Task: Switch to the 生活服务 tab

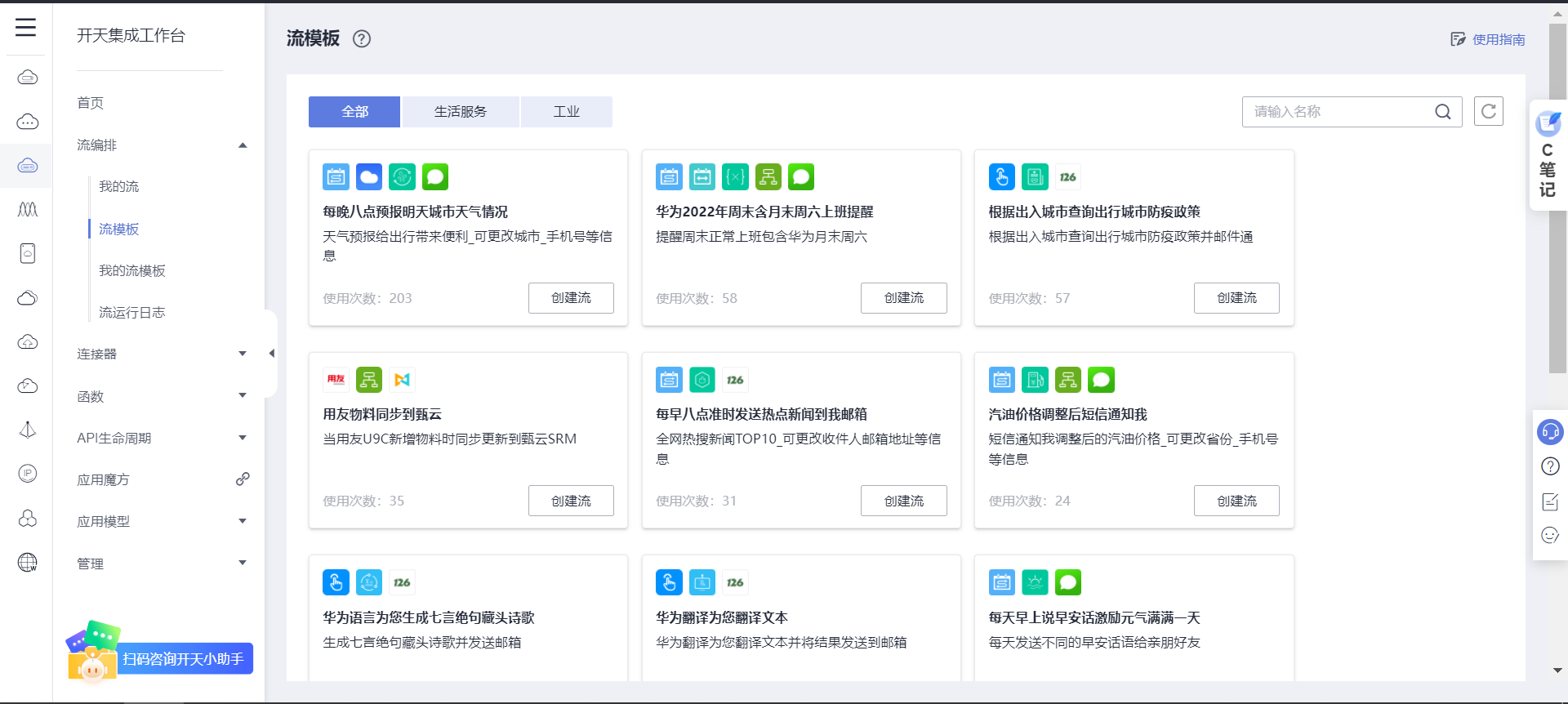Action: pos(461,112)
